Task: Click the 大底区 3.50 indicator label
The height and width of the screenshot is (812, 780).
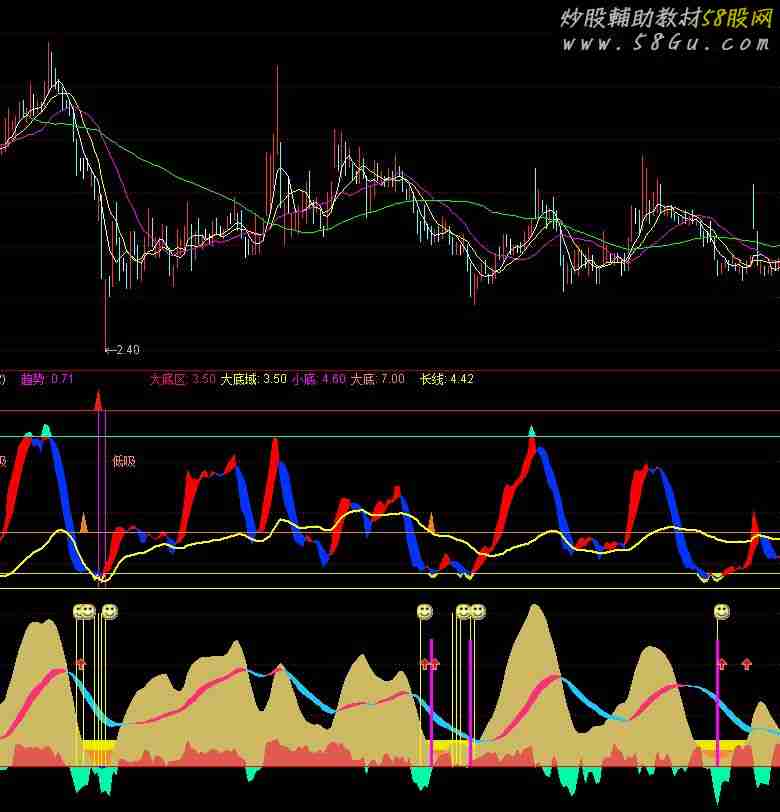Action: pos(182,379)
